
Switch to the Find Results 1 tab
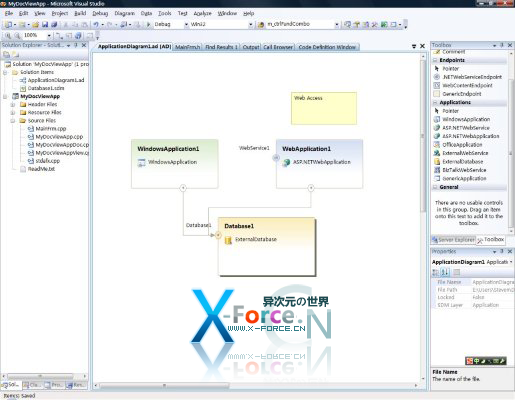coord(221,47)
